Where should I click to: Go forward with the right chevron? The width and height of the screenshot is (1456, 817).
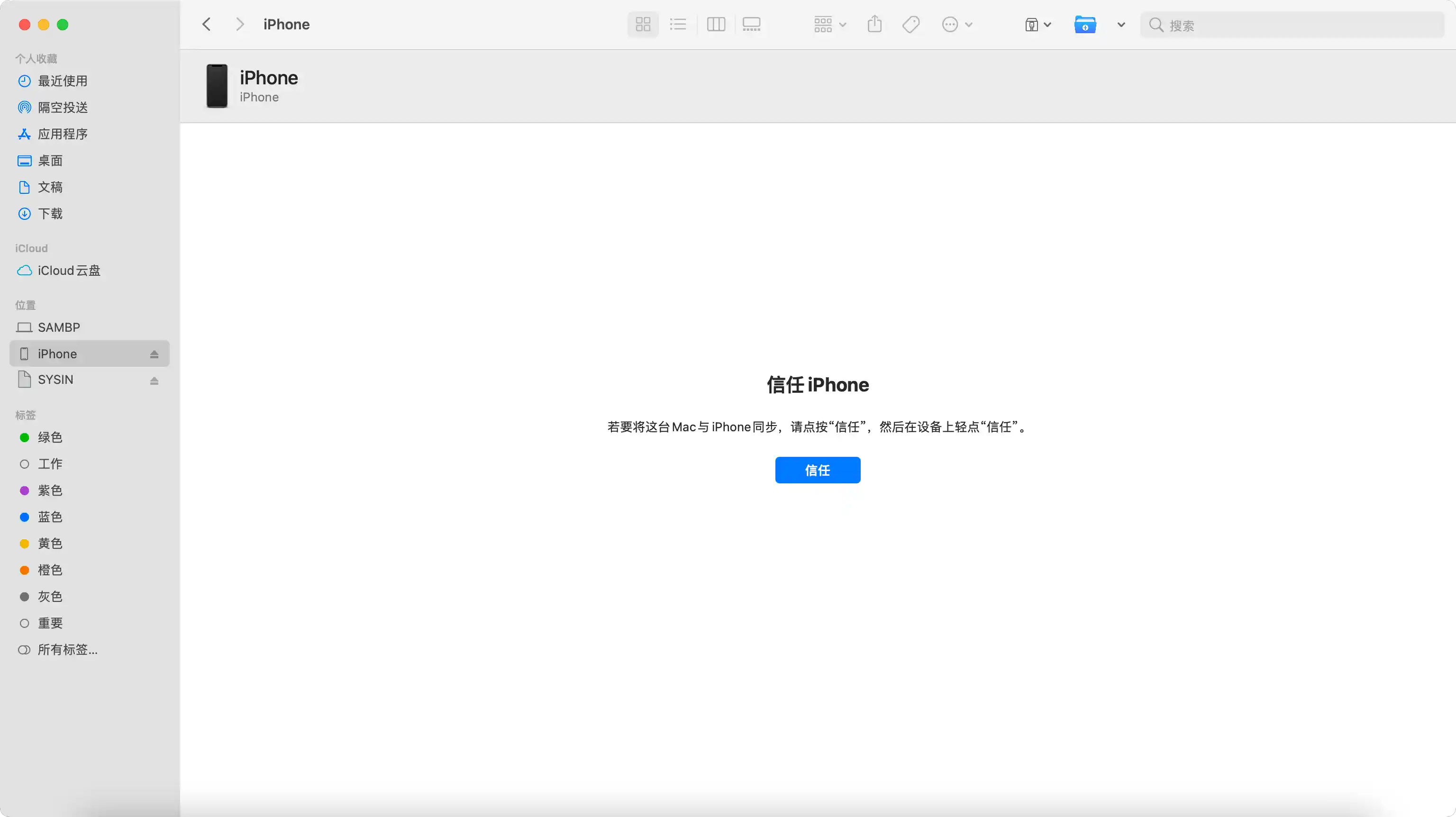click(240, 24)
